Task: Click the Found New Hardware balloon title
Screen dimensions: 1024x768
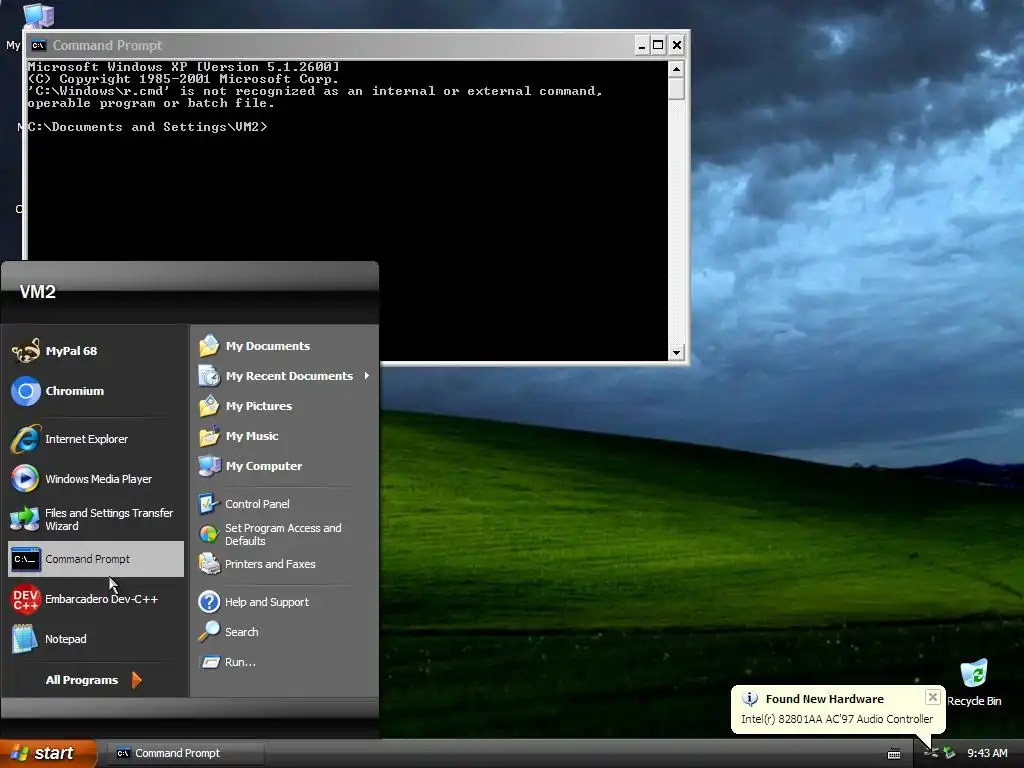Action: pos(824,699)
